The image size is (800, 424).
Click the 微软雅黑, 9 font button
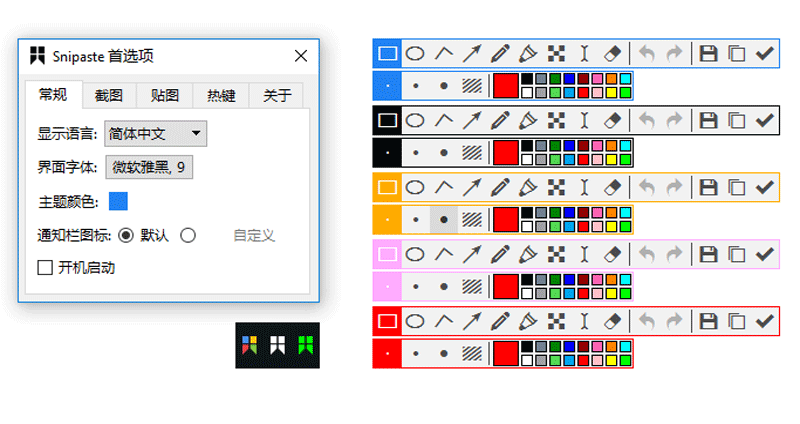(x=148, y=167)
